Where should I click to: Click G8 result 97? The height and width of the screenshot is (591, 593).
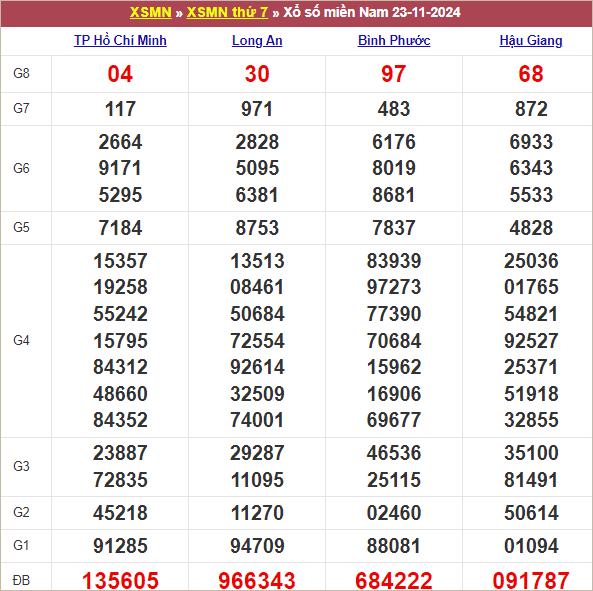pos(394,74)
